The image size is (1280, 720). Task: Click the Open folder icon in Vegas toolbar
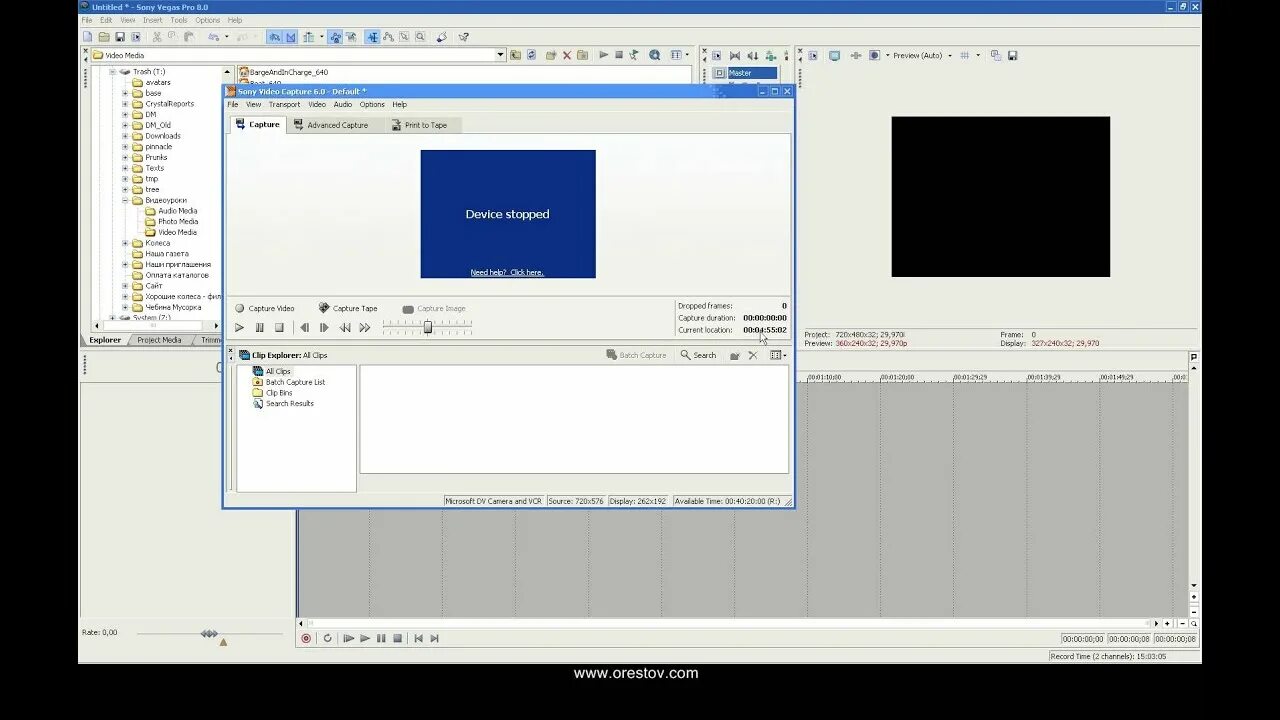(103, 37)
